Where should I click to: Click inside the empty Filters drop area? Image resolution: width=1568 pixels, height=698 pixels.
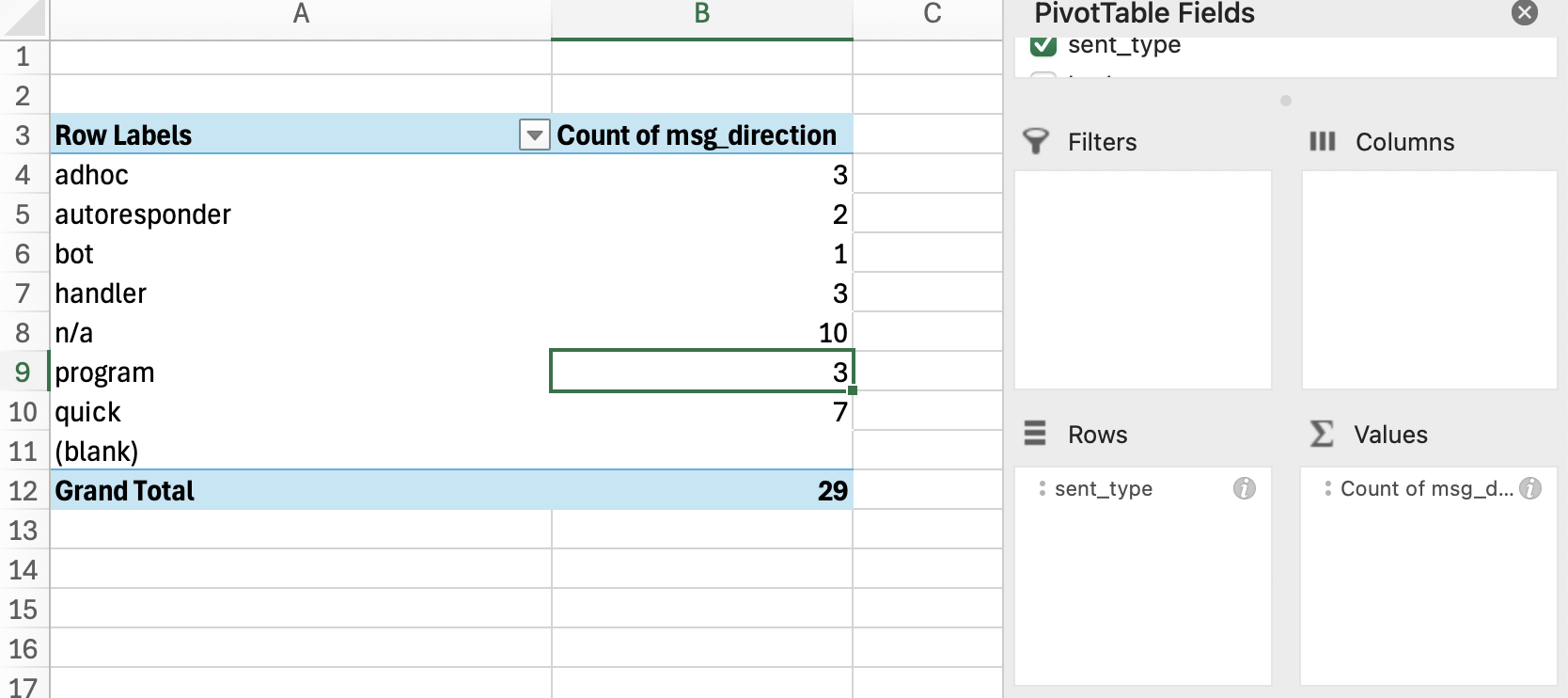point(1142,279)
